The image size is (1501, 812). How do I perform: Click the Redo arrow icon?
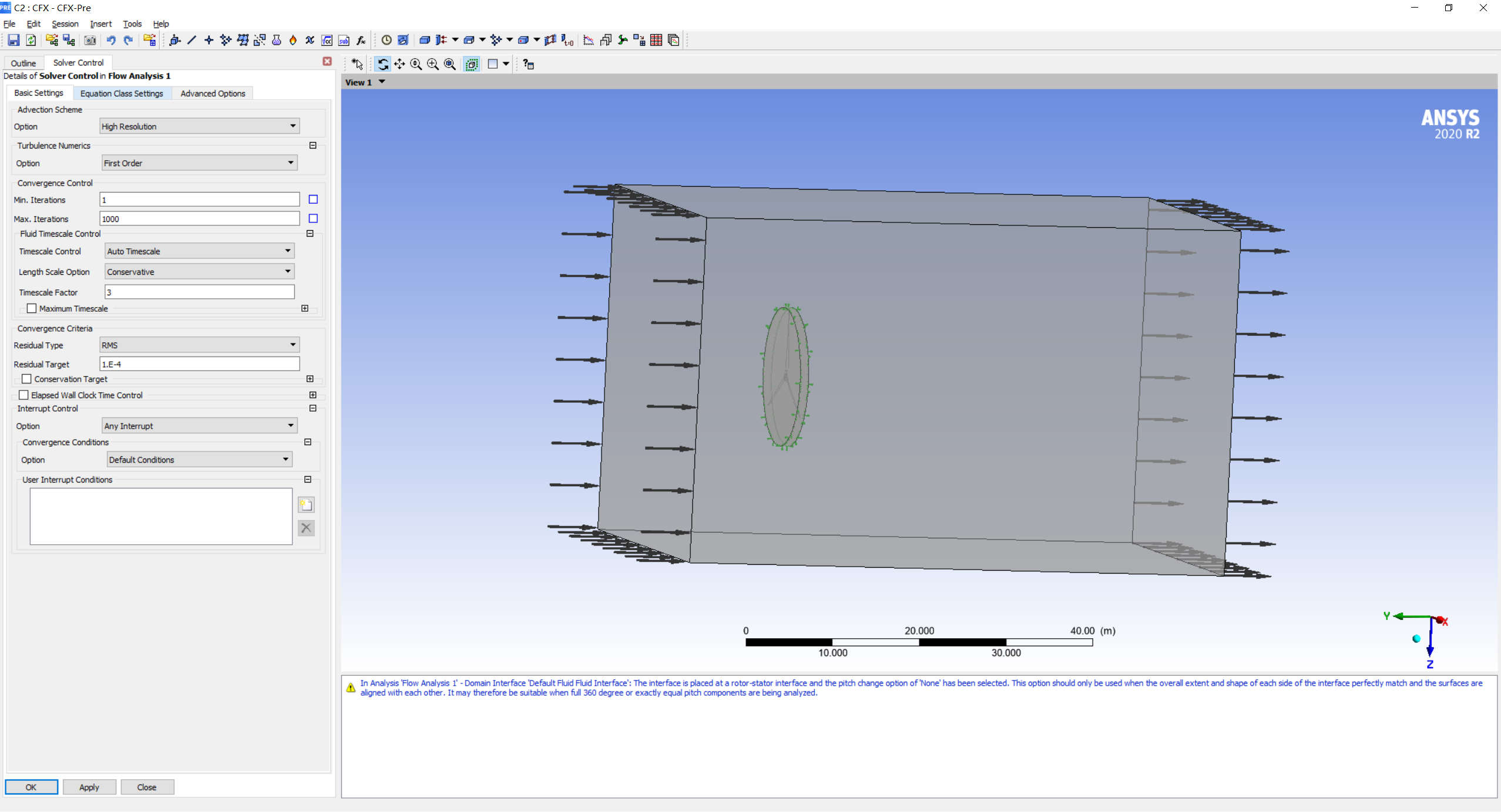[x=128, y=40]
